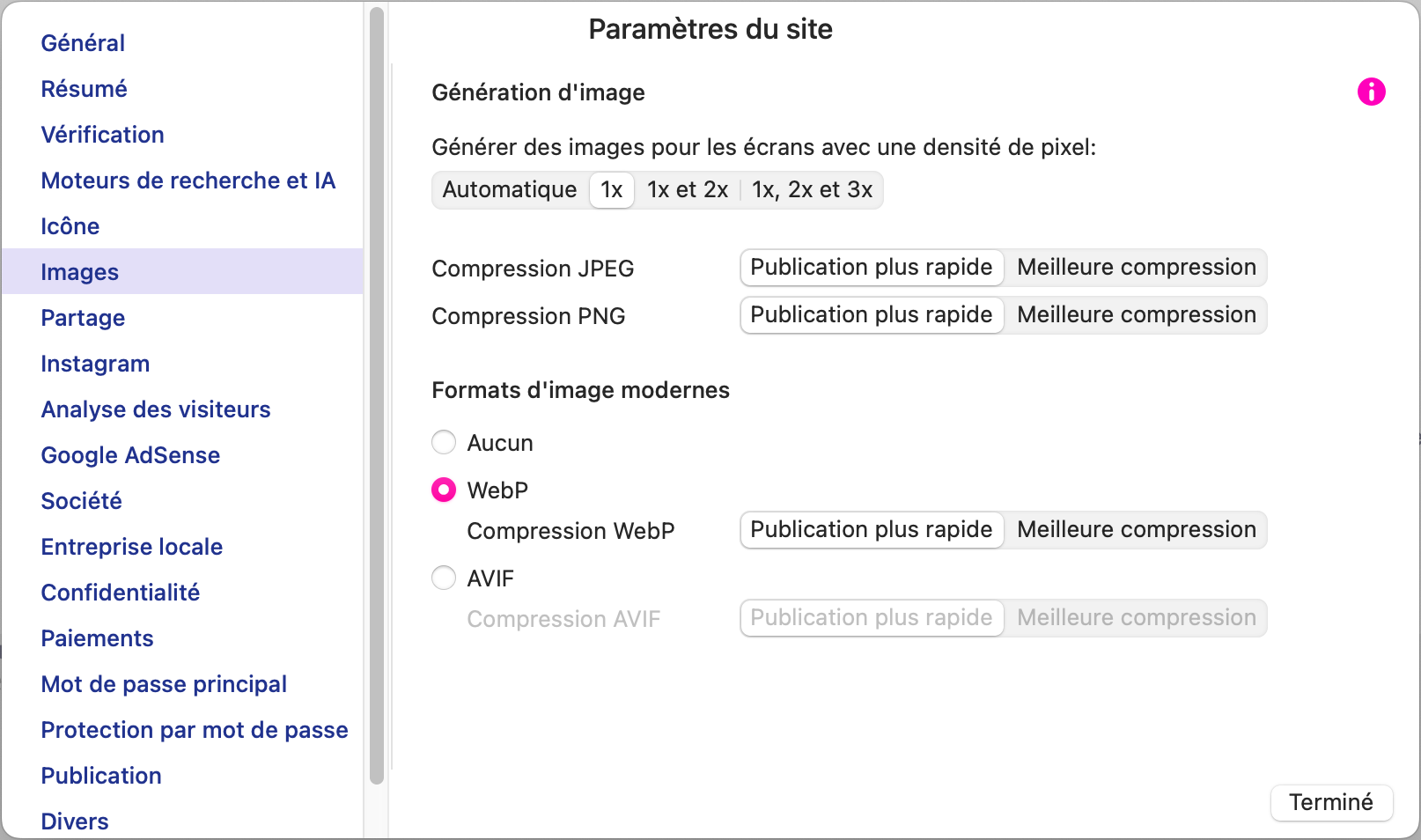The image size is (1421, 840).
Task: Select the Aucun radio button
Action: coord(444,442)
